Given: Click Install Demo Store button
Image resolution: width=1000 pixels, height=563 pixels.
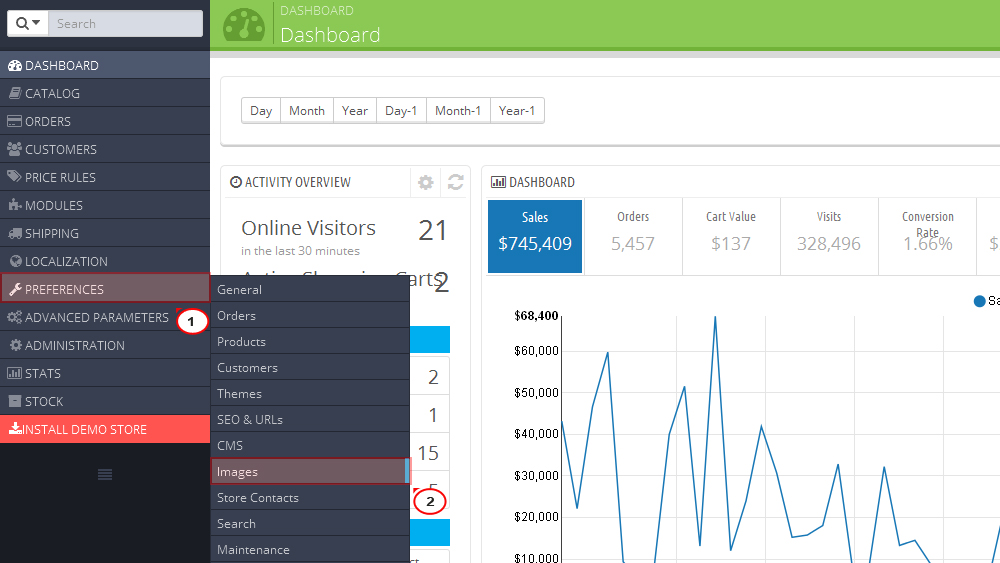Looking at the screenshot, I should 105,429.
